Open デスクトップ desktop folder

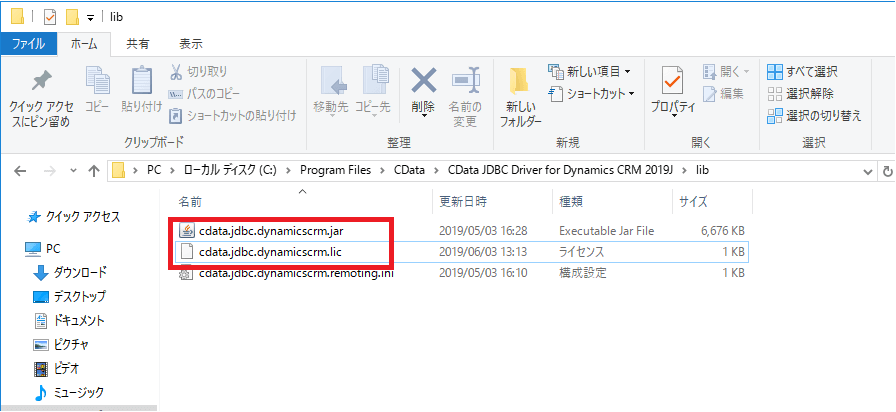(x=69, y=297)
